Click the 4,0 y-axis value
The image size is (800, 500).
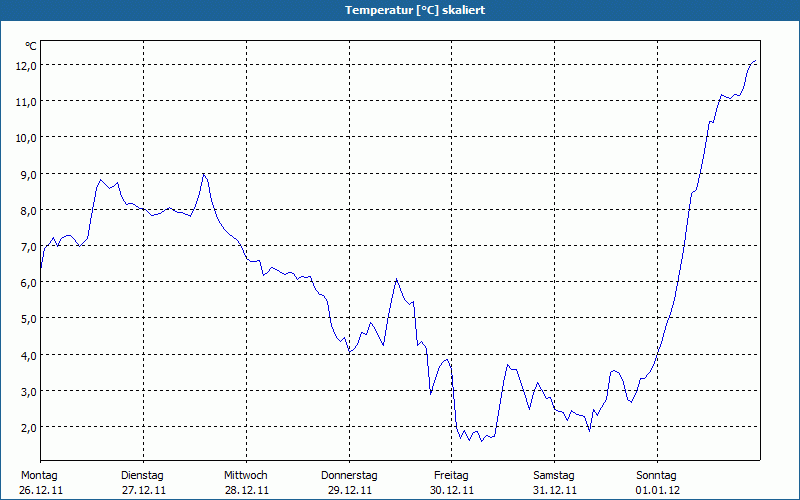(29, 355)
